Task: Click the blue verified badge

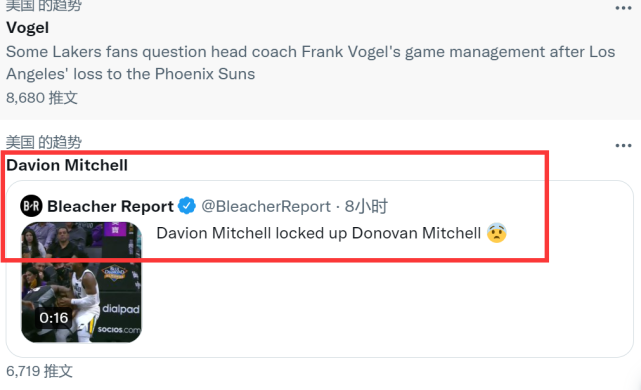Action: (187, 206)
